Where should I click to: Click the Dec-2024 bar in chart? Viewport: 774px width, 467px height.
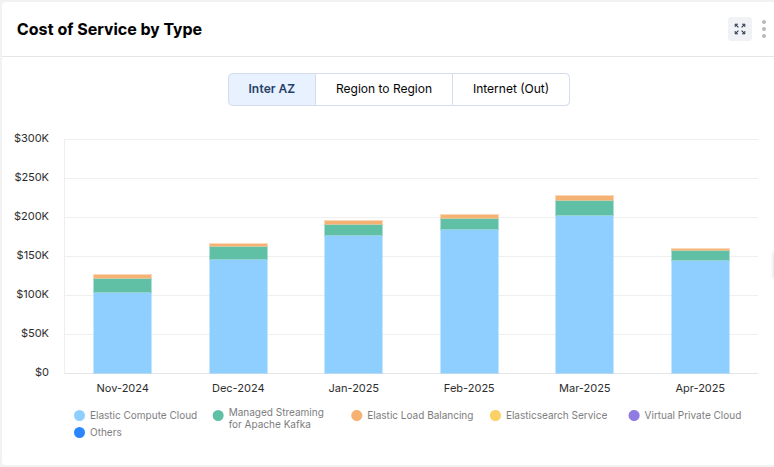238,315
